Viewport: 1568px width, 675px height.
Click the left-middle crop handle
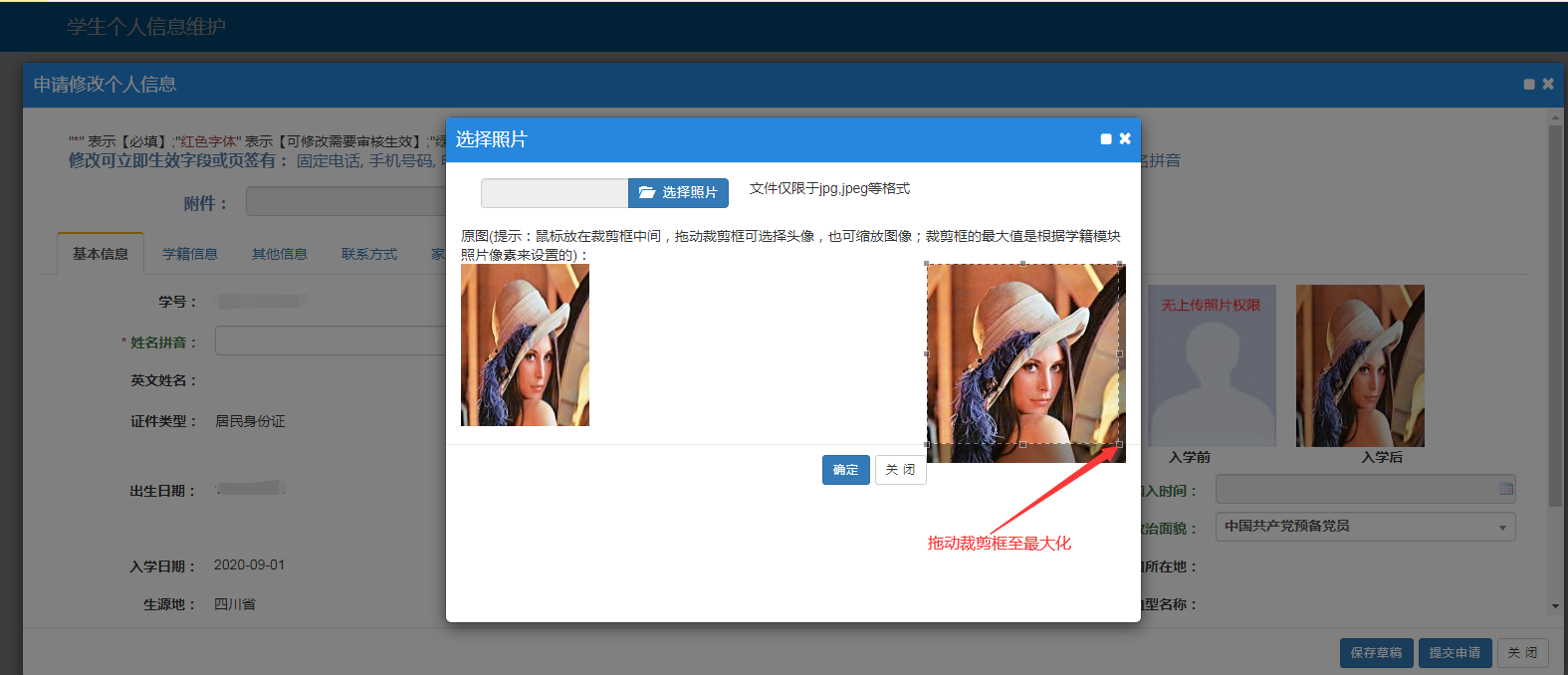pyautogui.click(x=927, y=353)
